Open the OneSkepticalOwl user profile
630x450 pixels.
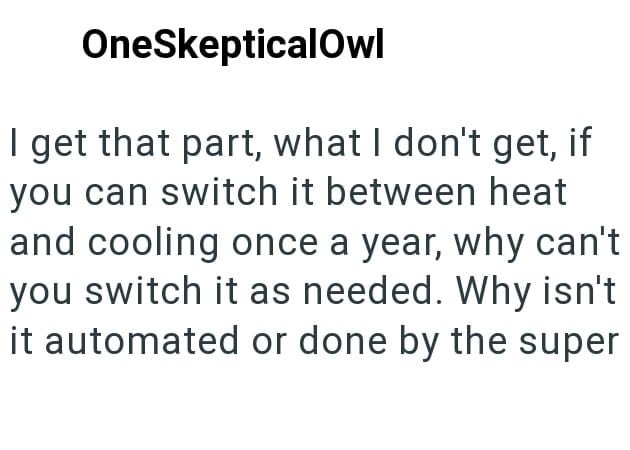point(232,43)
